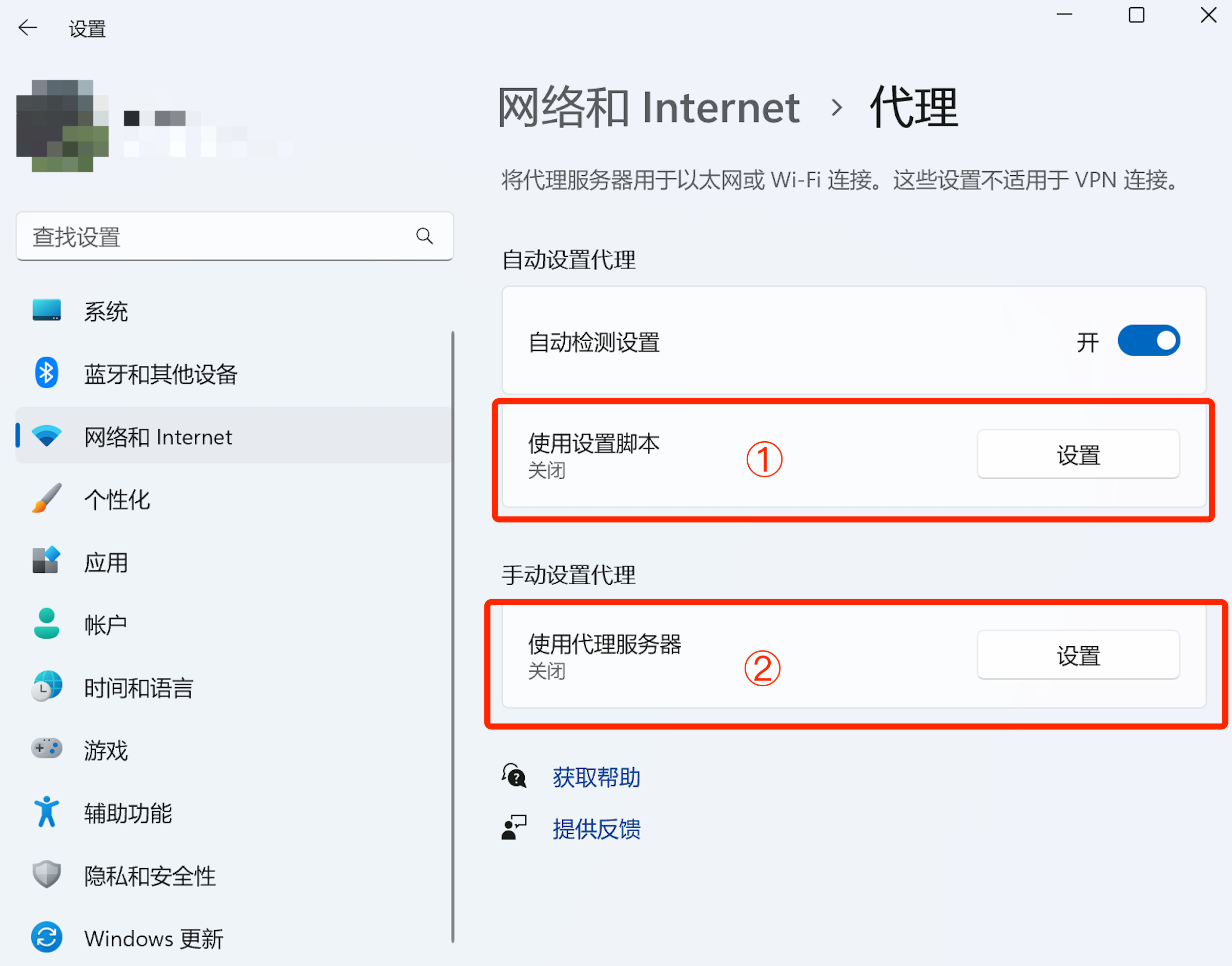Image resolution: width=1232 pixels, height=966 pixels.
Task: Click the 提供反馈 feedback icon
Action: [x=514, y=828]
